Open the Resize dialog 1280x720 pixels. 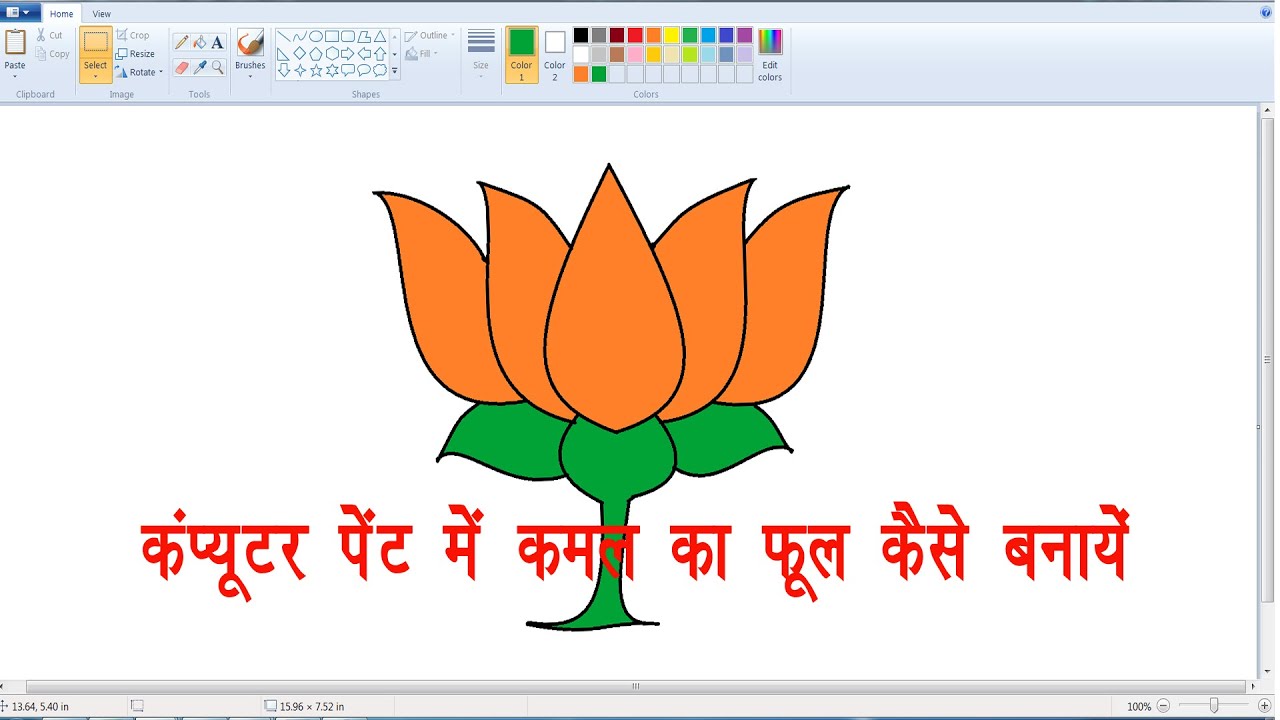tap(135, 54)
